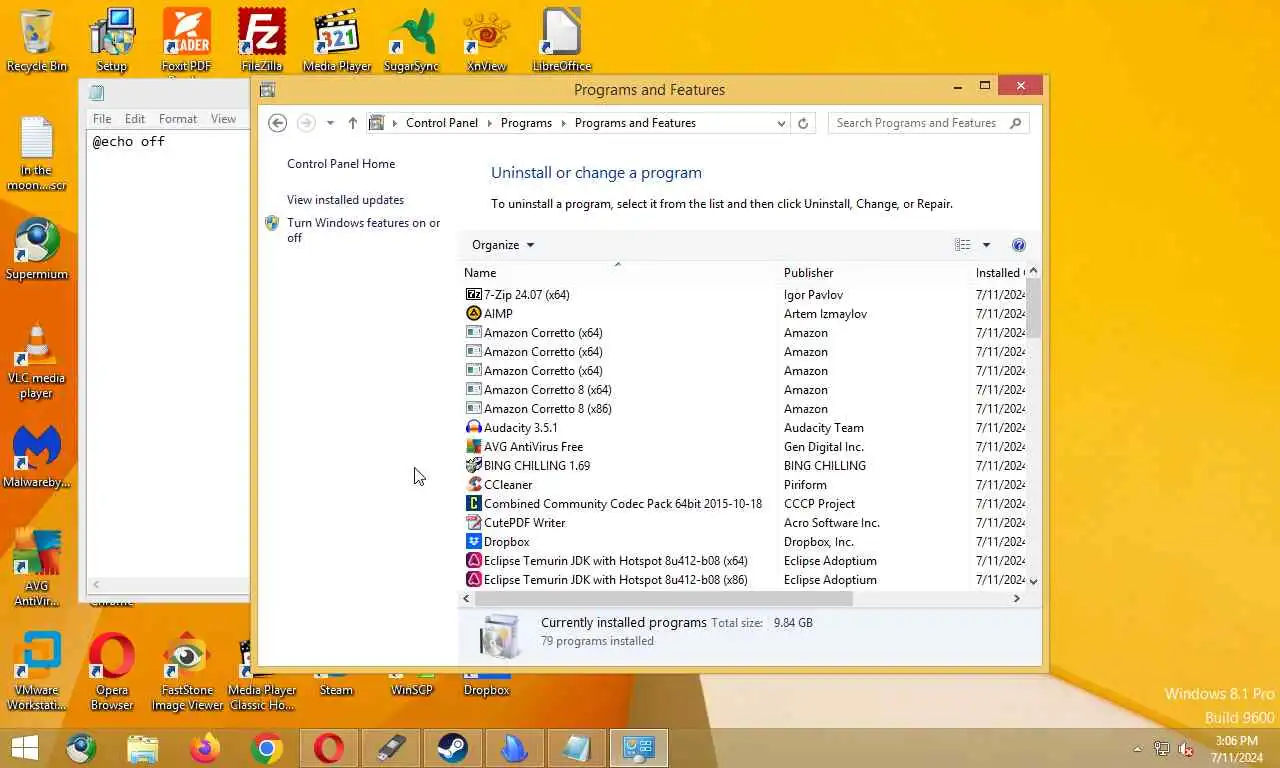
Task: Launch Supermium desktop shortcut
Action: point(37,250)
